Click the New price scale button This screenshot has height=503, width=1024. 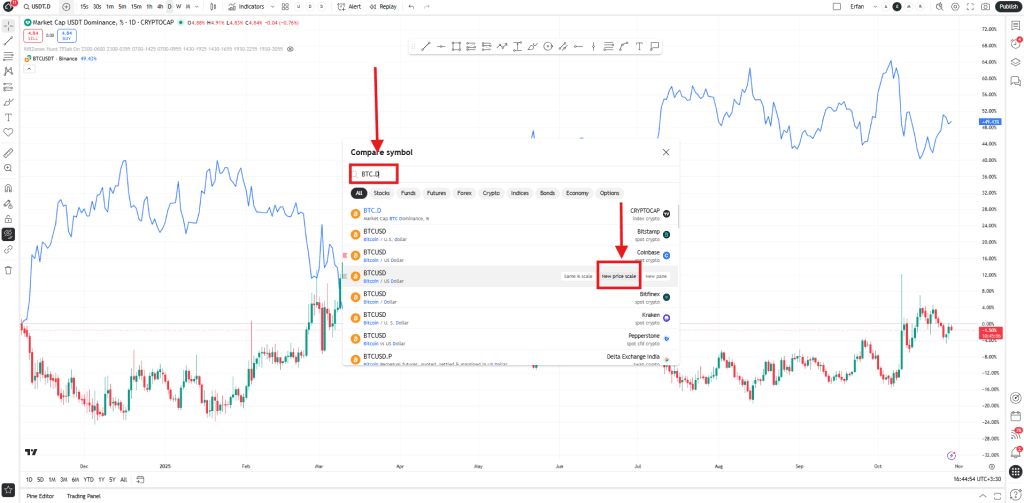coord(618,275)
